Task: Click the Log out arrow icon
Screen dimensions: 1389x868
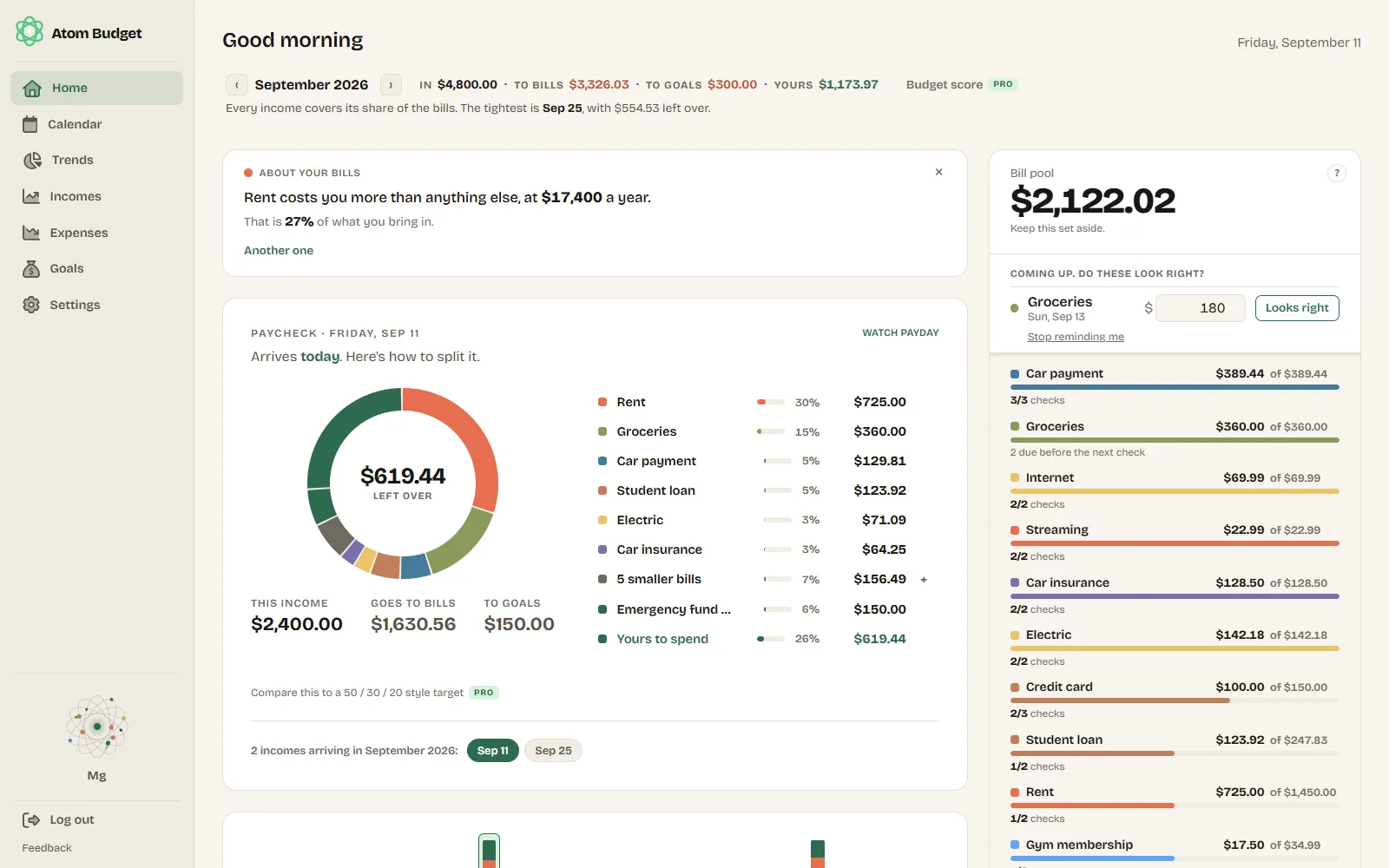Action: 31,819
